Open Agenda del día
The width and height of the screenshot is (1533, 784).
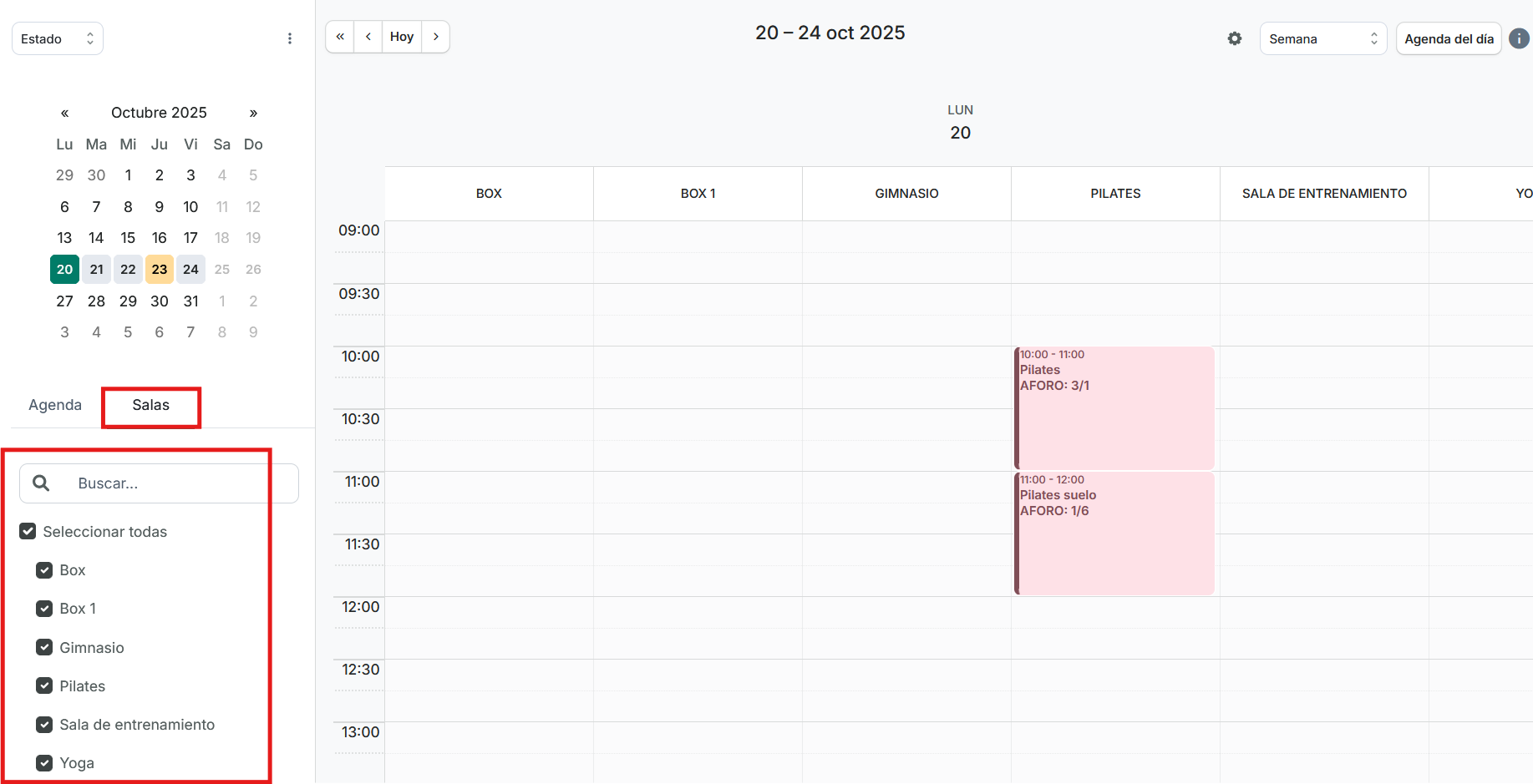(x=1449, y=39)
